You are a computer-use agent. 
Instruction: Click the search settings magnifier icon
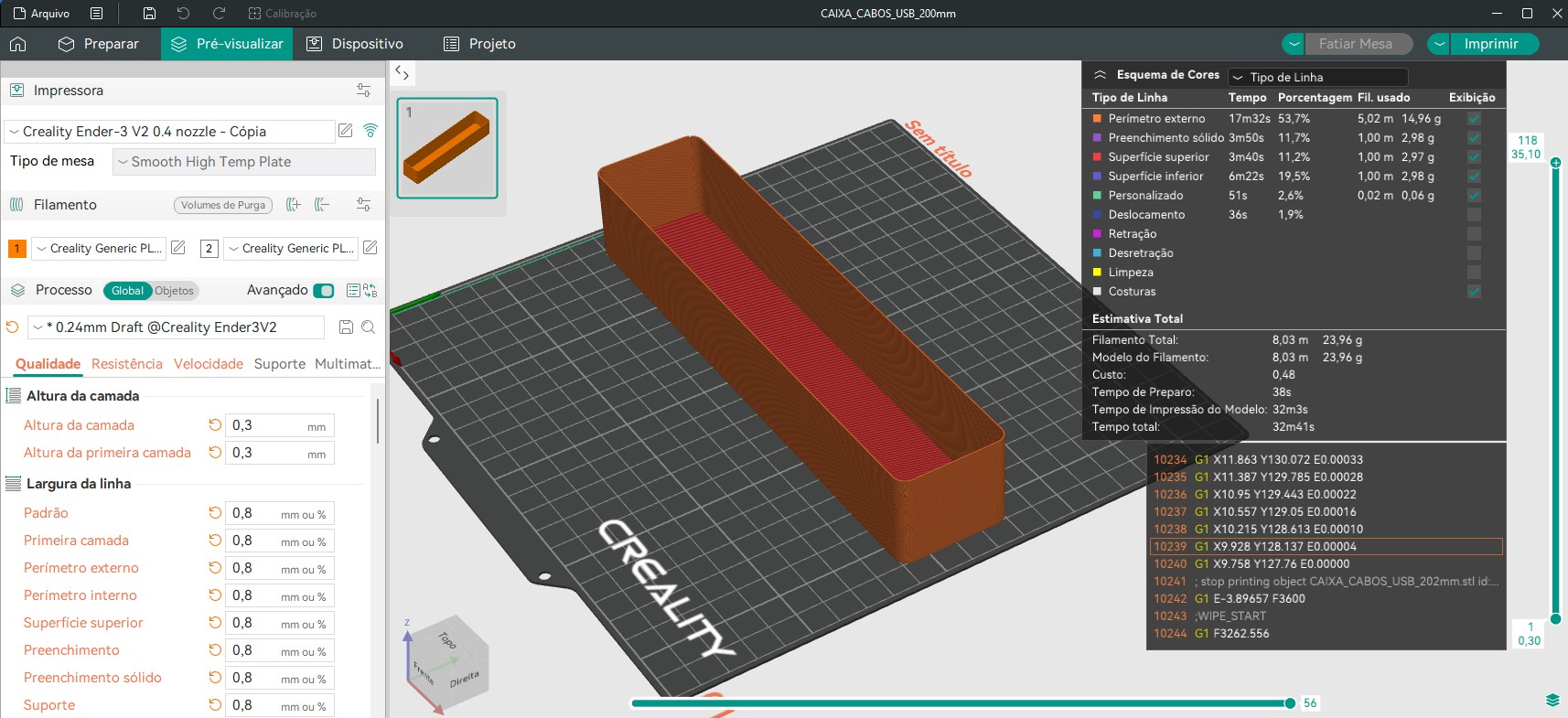point(368,327)
